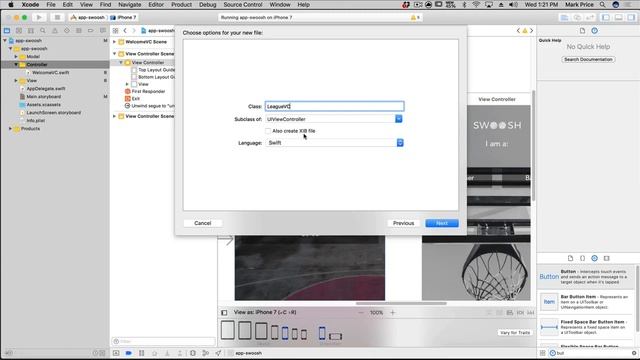Open the Source Control navigator icon

[x=19, y=31]
